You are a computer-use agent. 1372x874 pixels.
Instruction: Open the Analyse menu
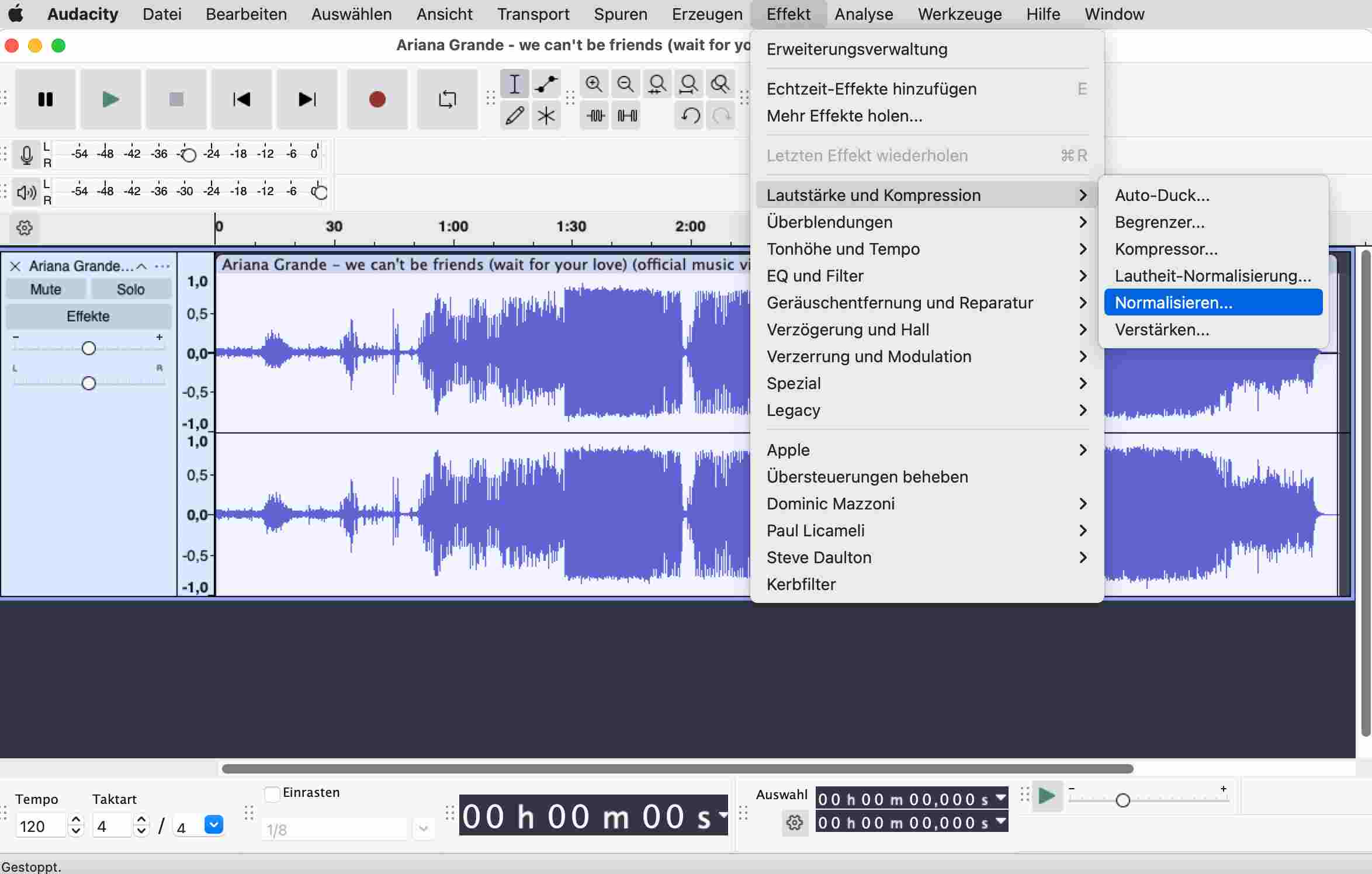[x=863, y=14]
